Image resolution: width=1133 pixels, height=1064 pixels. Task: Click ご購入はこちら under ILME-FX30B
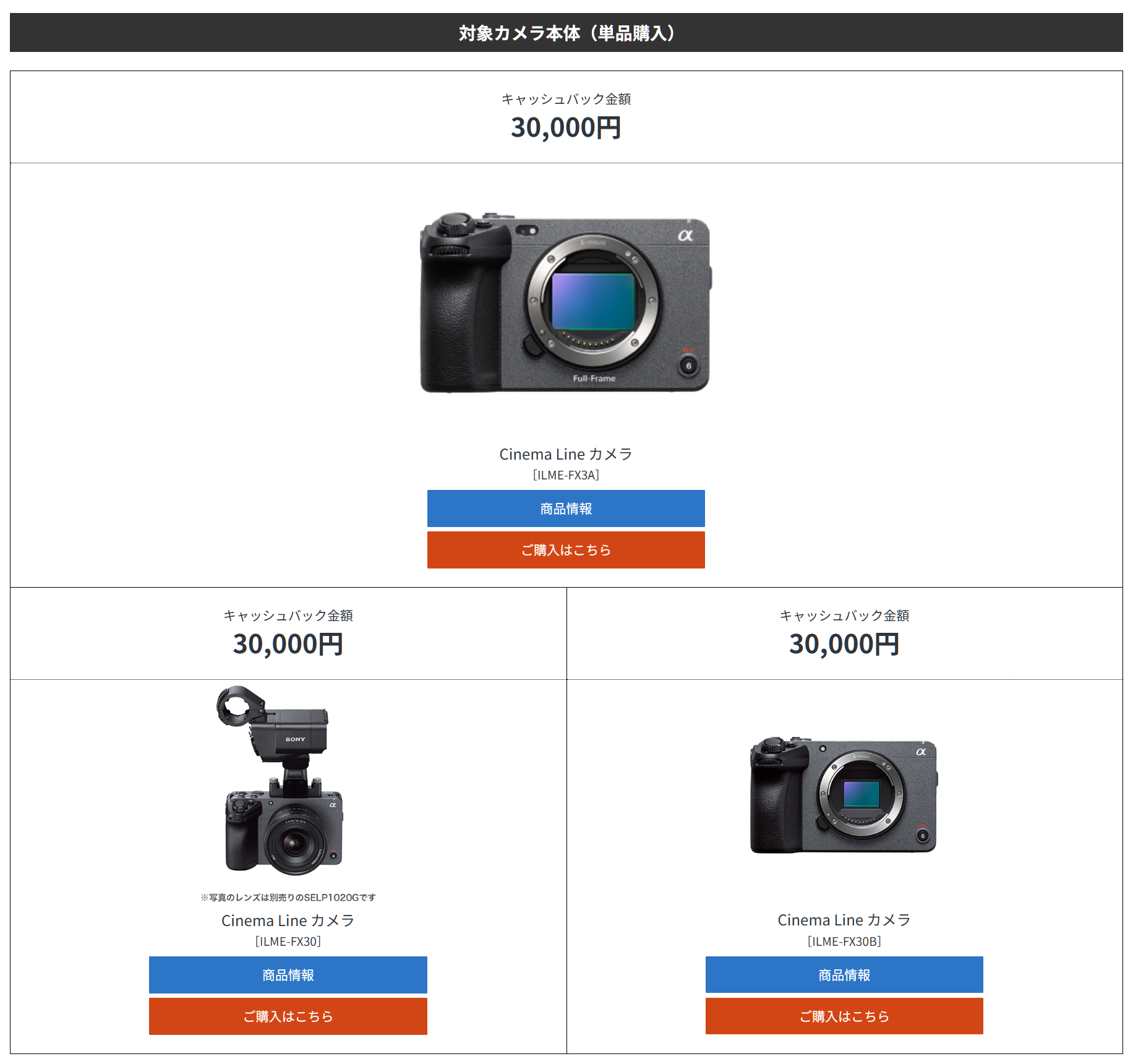(x=844, y=1016)
